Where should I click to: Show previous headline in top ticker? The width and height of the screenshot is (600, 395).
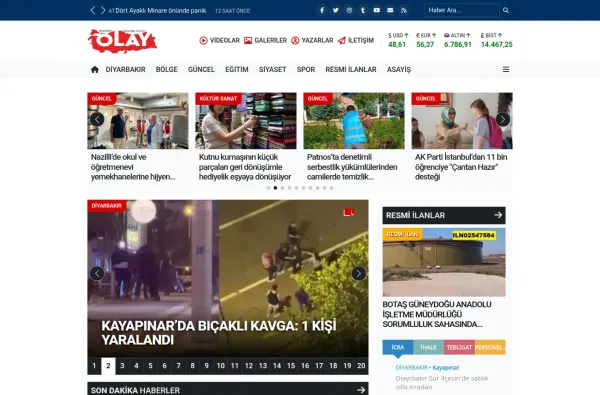(93, 10)
